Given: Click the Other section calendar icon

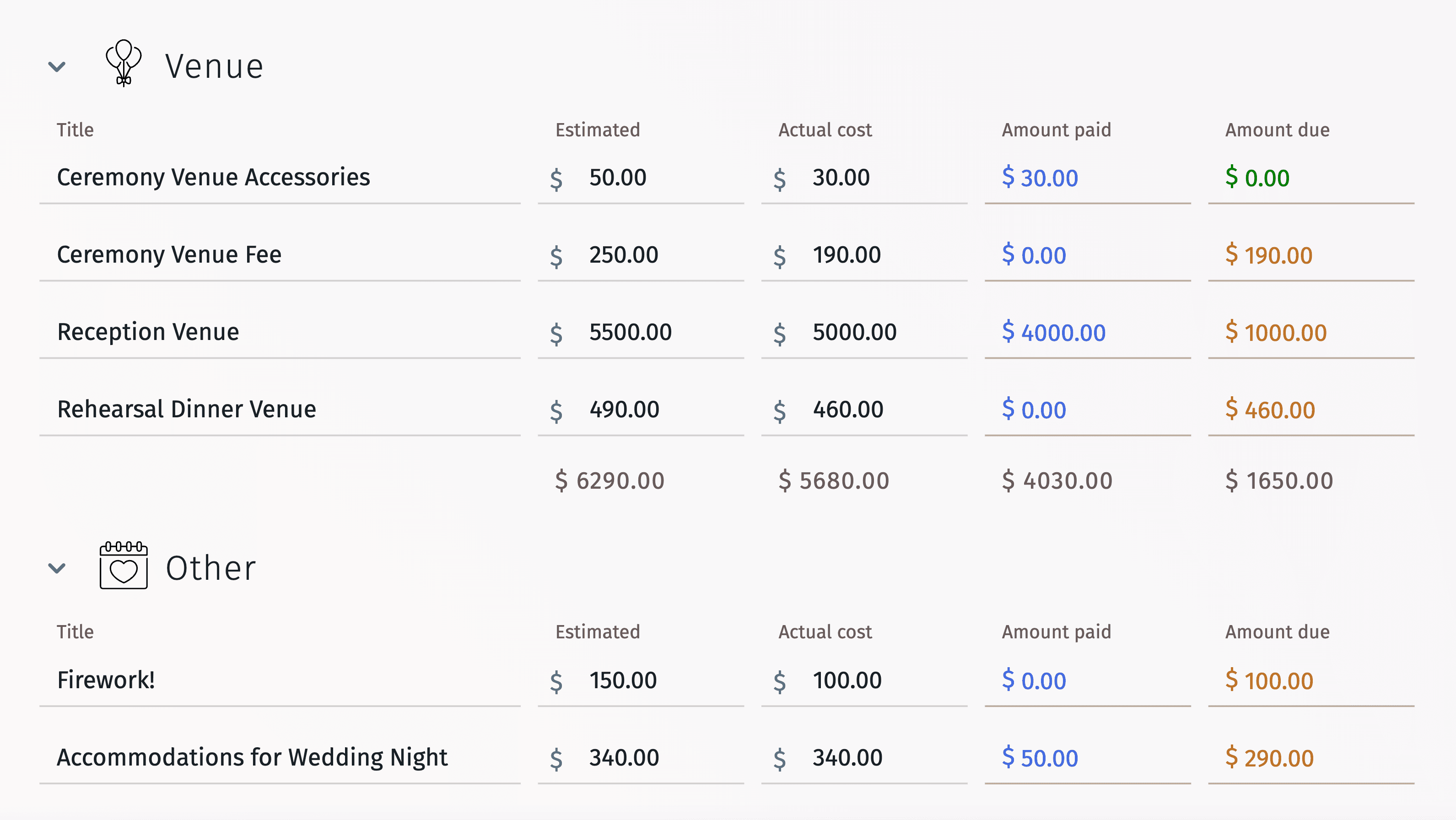Looking at the screenshot, I should (122, 567).
